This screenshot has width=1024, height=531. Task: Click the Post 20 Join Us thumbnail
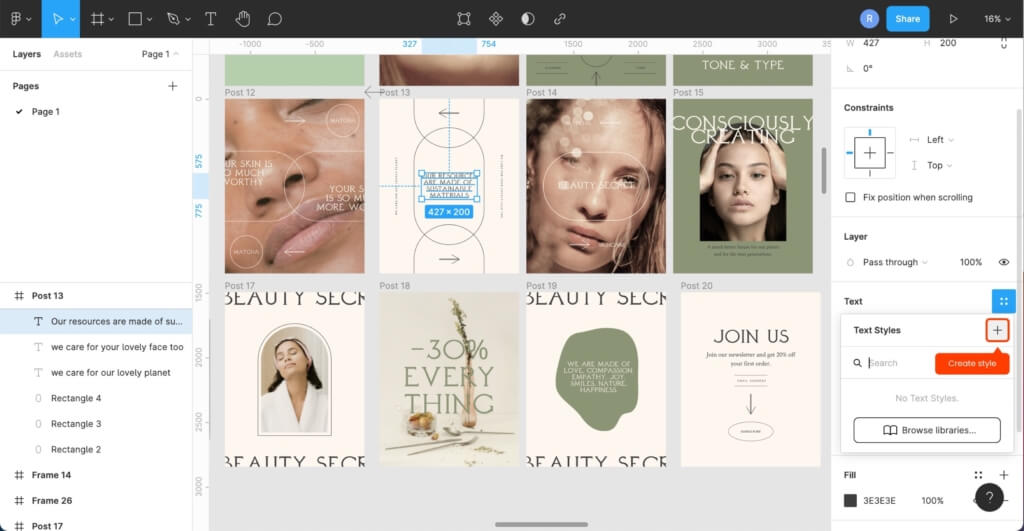click(x=750, y=379)
